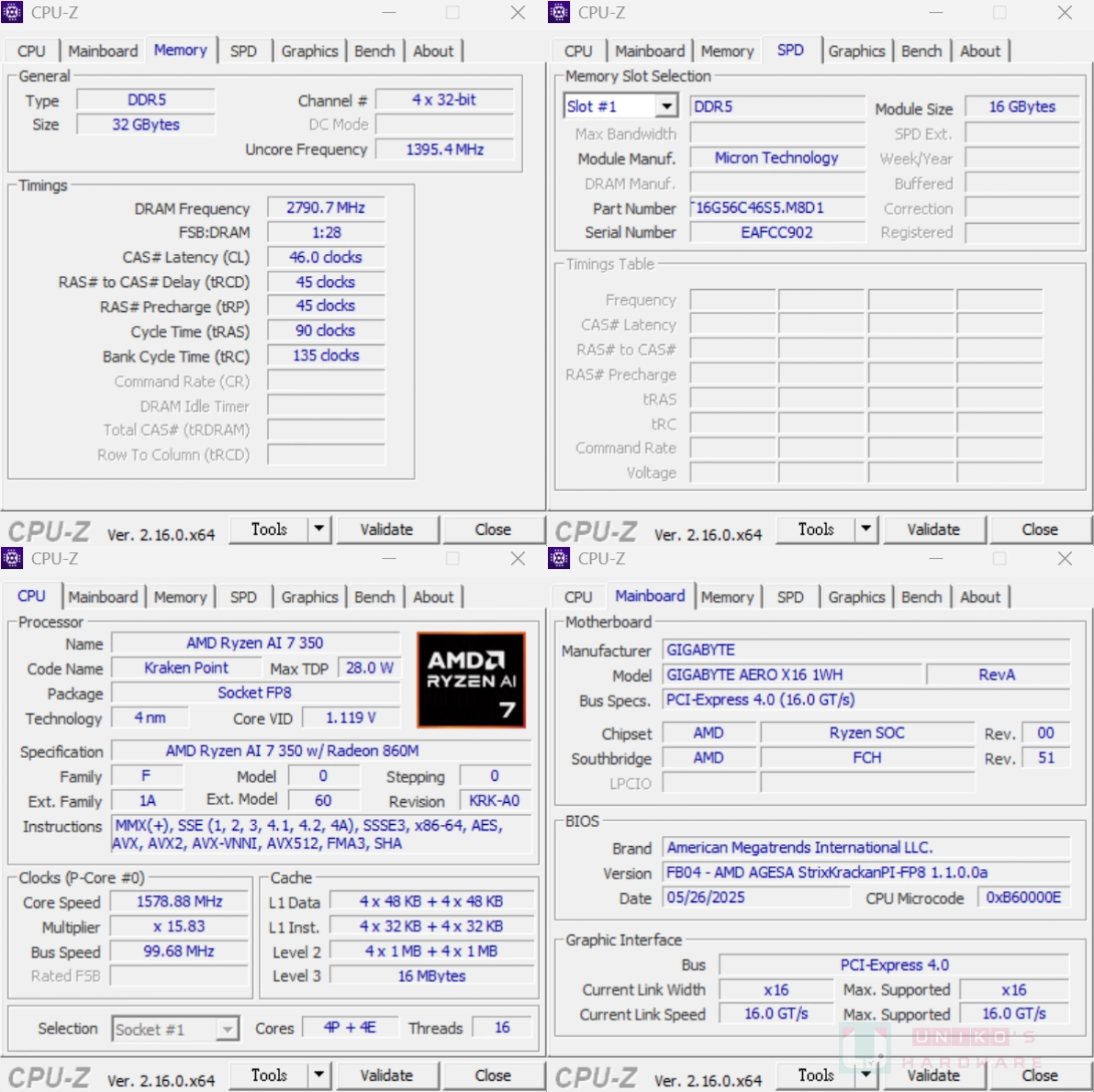
Task: Click Close button in SPD window
Action: [1040, 529]
